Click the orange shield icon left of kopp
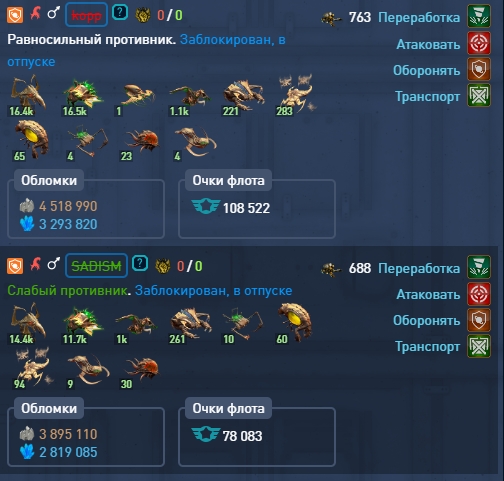This screenshot has height=481, width=504. tap(15, 15)
